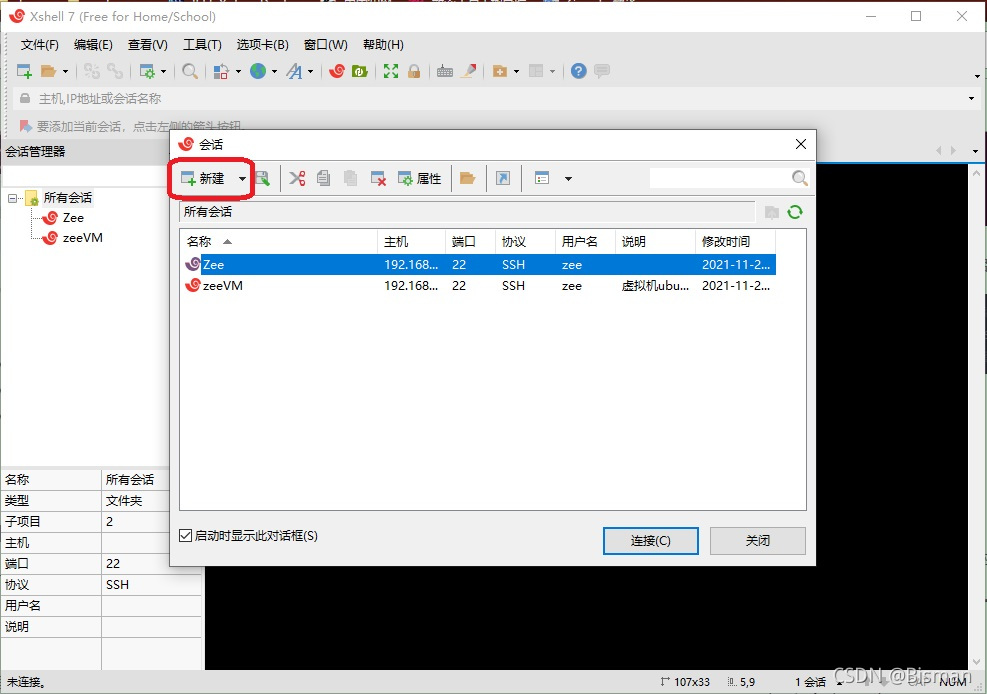The image size is (987, 694).
Task: Click the 所有会话 path field in dialog
Action: point(467,212)
